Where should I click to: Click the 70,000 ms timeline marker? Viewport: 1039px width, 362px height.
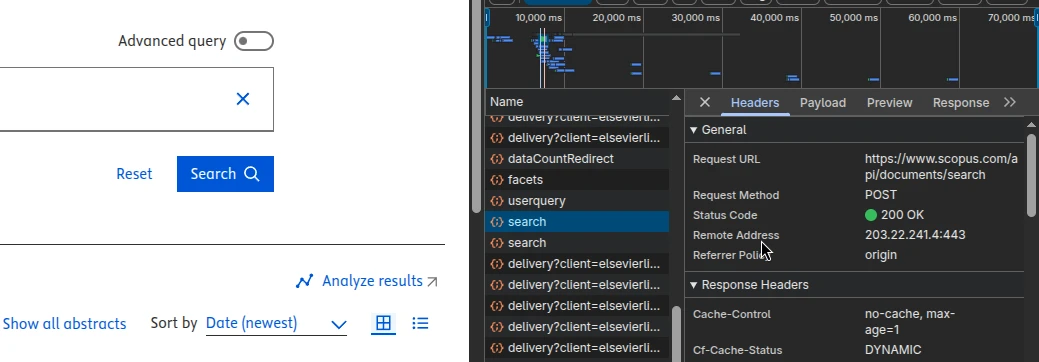[x=1011, y=18]
